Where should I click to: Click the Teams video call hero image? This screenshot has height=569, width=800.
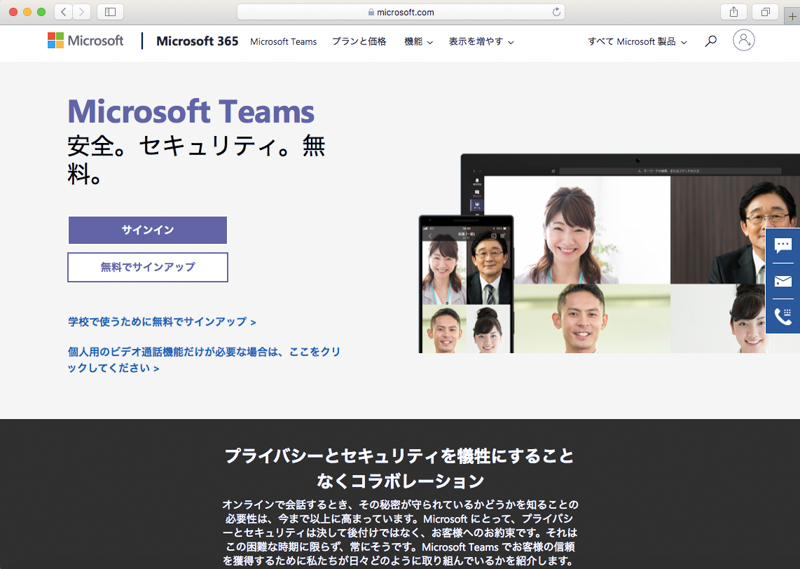pos(609,253)
